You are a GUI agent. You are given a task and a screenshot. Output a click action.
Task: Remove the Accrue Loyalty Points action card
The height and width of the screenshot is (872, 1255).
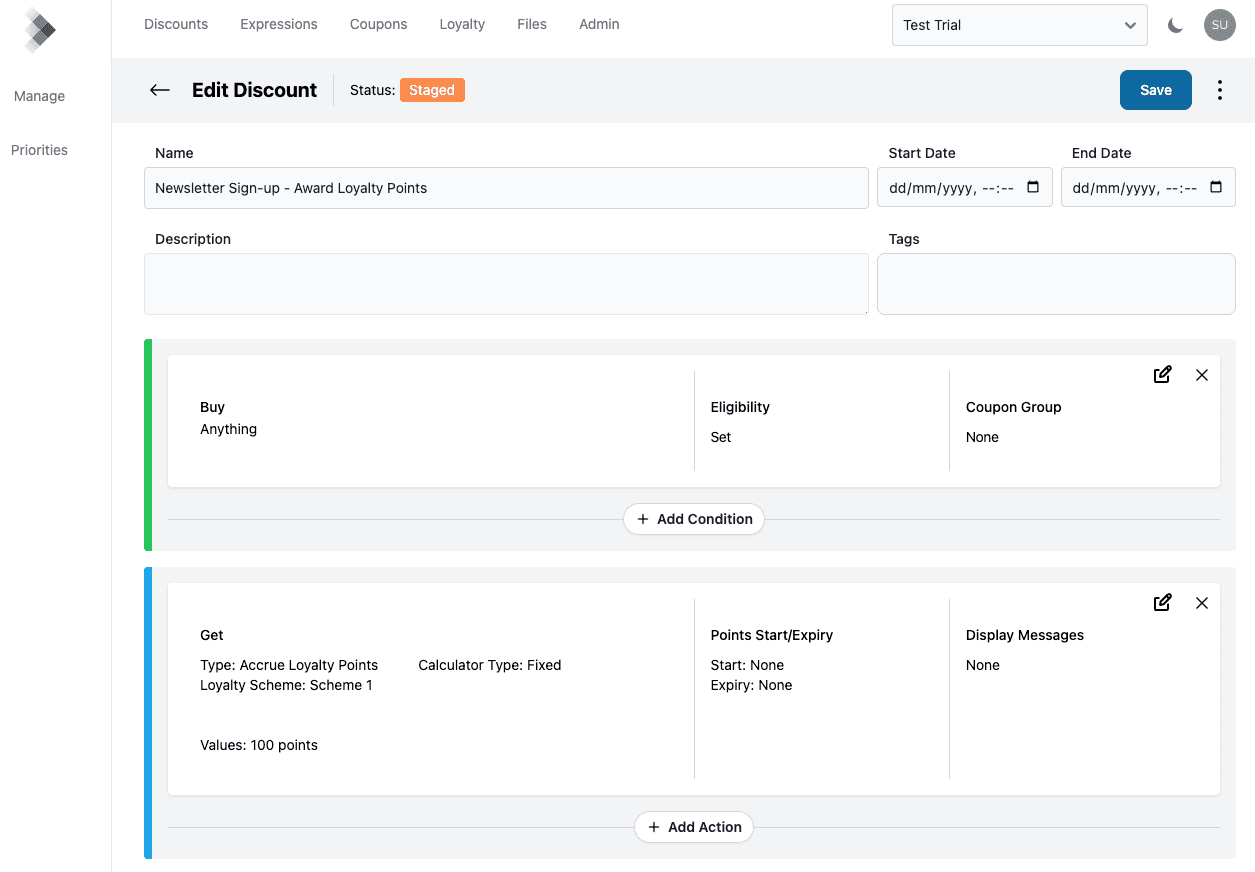[x=1201, y=603]
